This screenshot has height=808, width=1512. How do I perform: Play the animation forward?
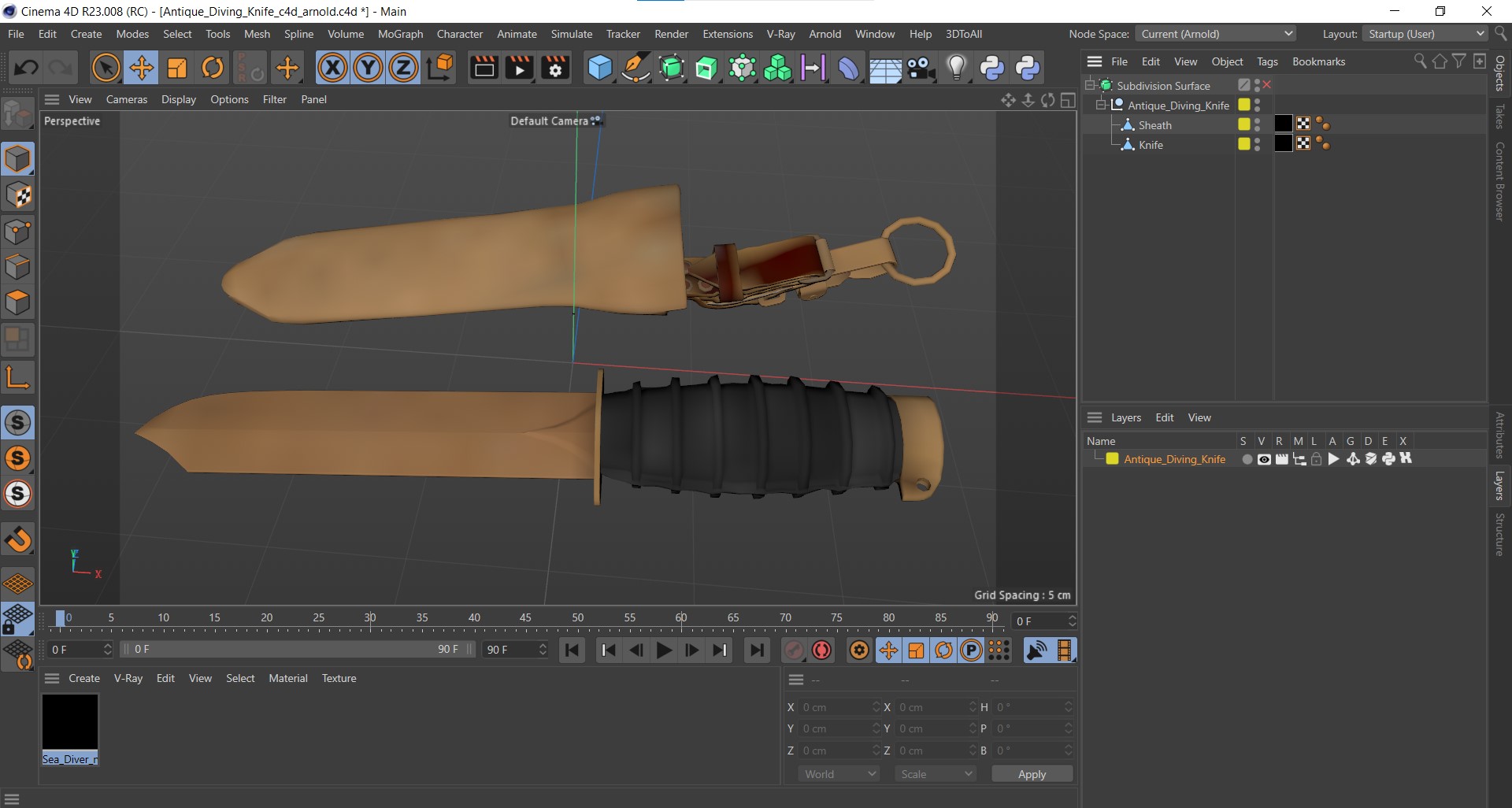pyautogui.click(x=664, y=650)
